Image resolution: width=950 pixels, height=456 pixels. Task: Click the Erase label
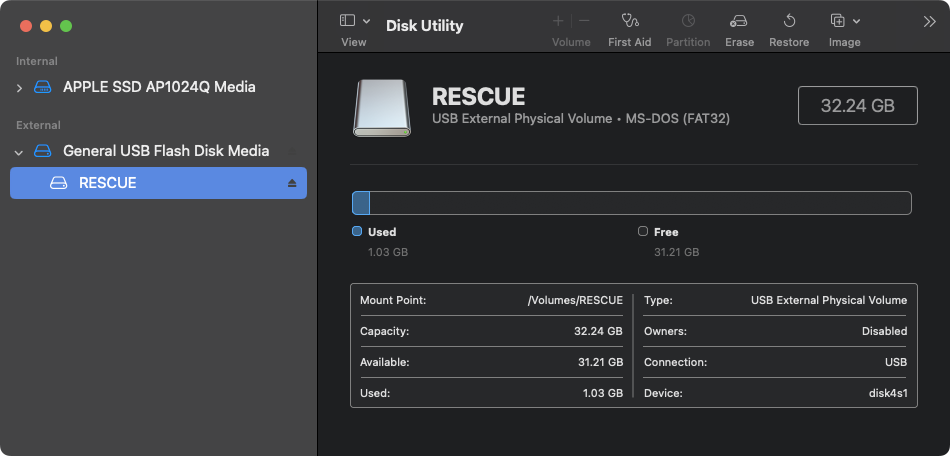[739, 42]
